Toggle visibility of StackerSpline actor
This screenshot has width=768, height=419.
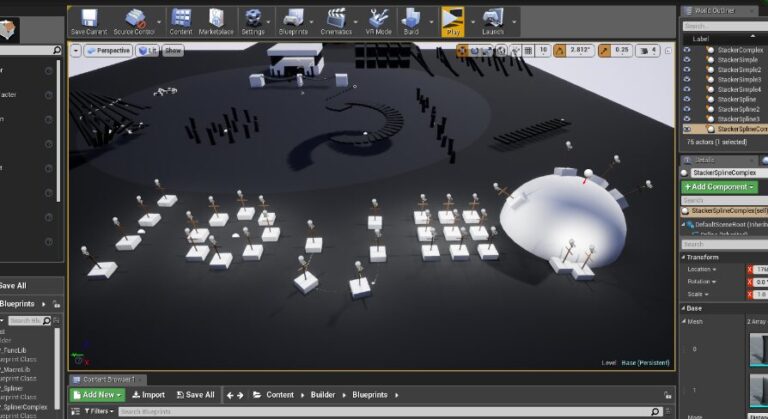click(687, 99)
